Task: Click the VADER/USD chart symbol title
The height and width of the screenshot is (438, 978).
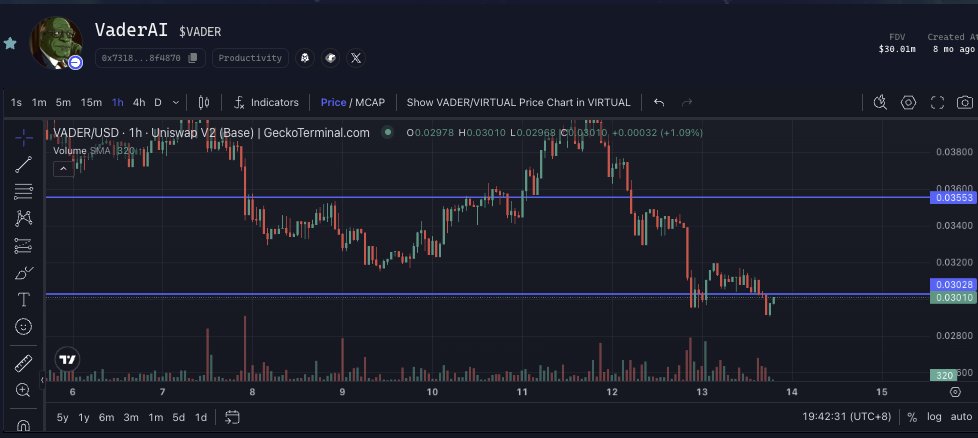Action: 211,132
